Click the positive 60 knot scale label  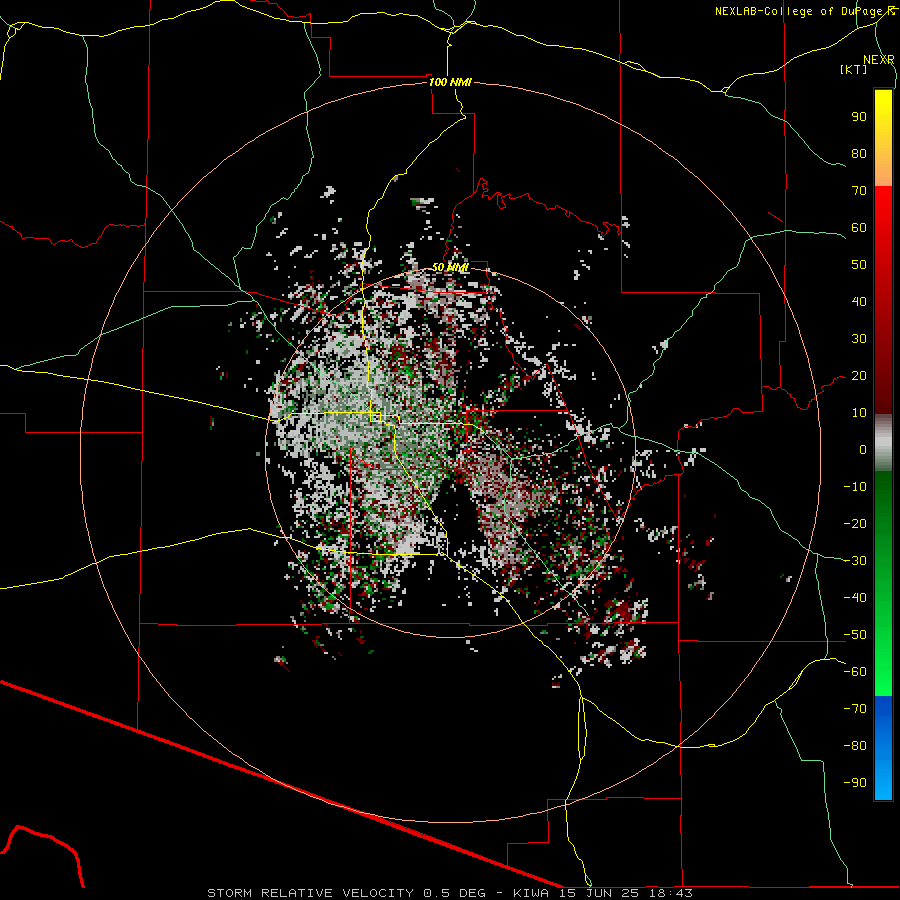pos(859,228)
